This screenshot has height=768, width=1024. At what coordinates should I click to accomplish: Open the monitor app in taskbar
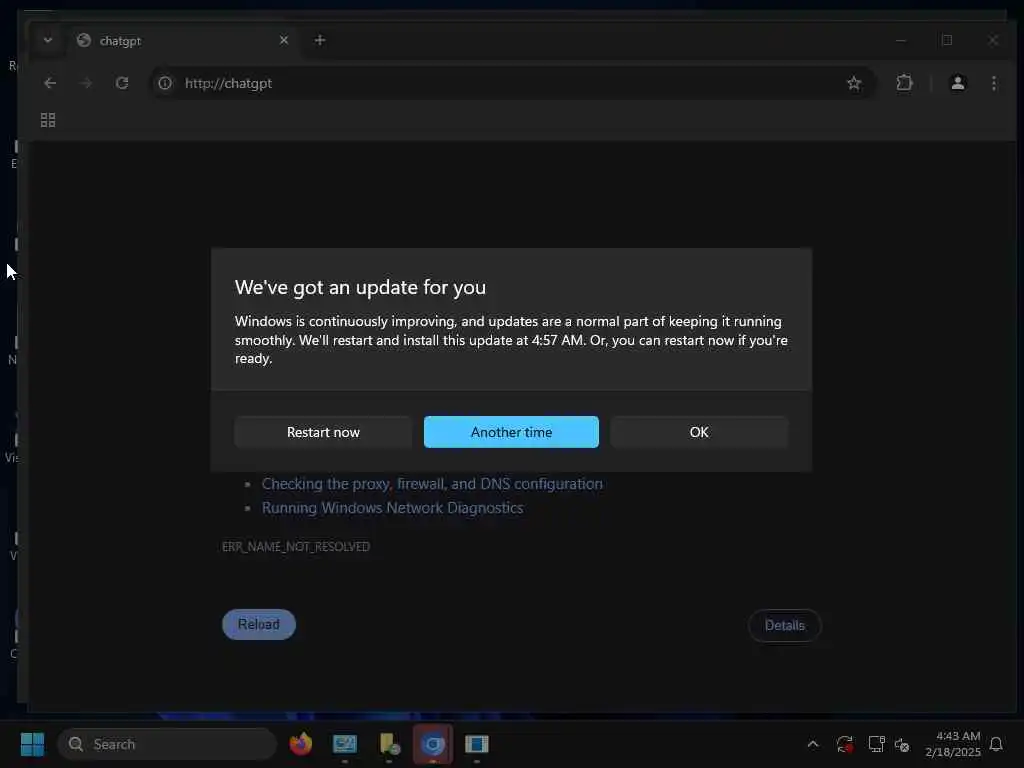(x=345, y=744)
